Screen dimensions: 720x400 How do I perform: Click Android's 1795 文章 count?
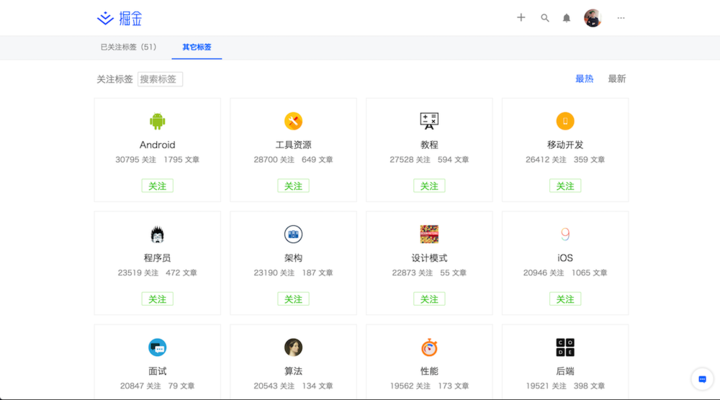[181, 159]
